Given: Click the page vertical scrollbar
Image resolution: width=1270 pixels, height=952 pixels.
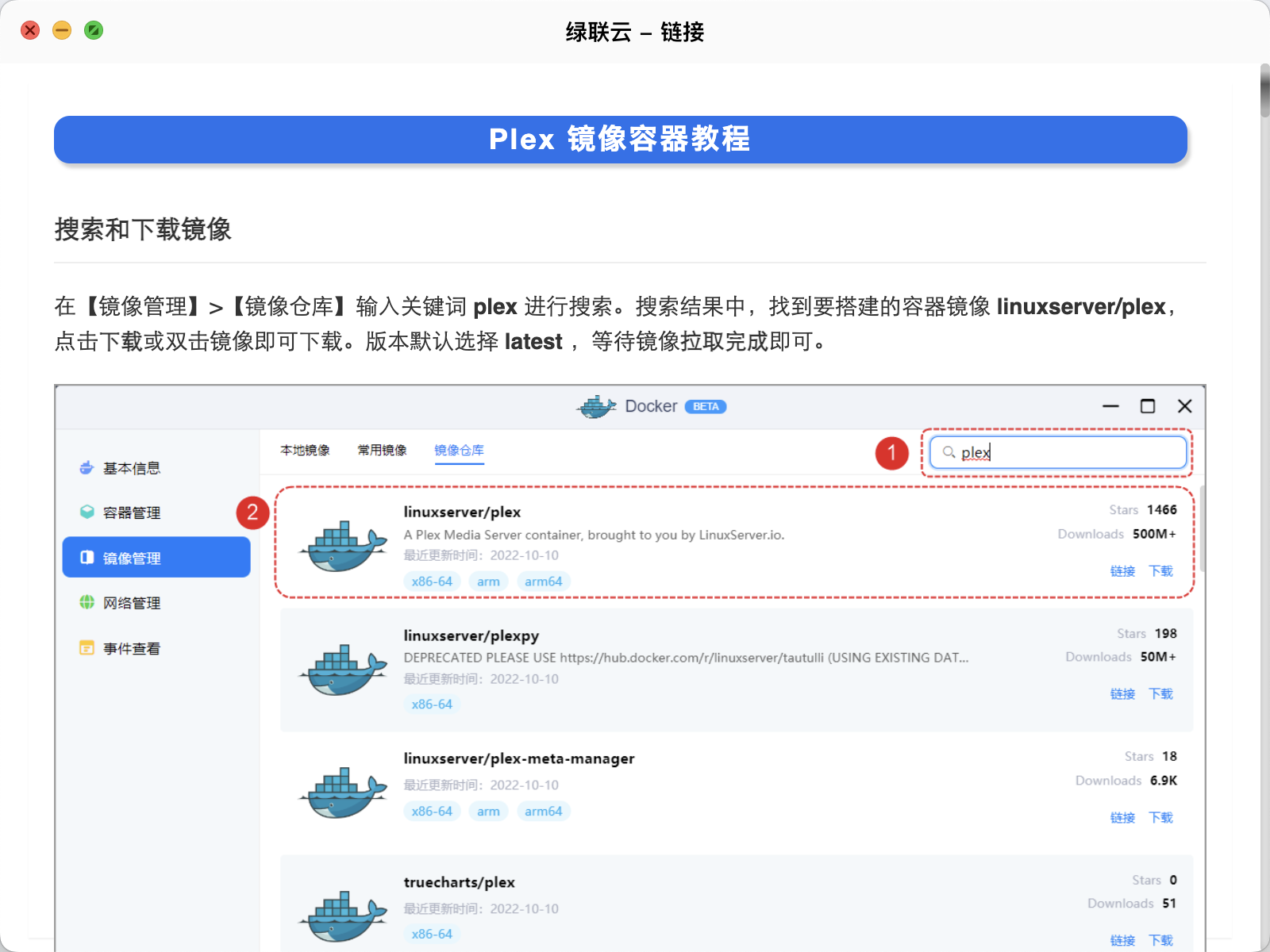Looking at the screenshot, I should [x=1264, y=91].
